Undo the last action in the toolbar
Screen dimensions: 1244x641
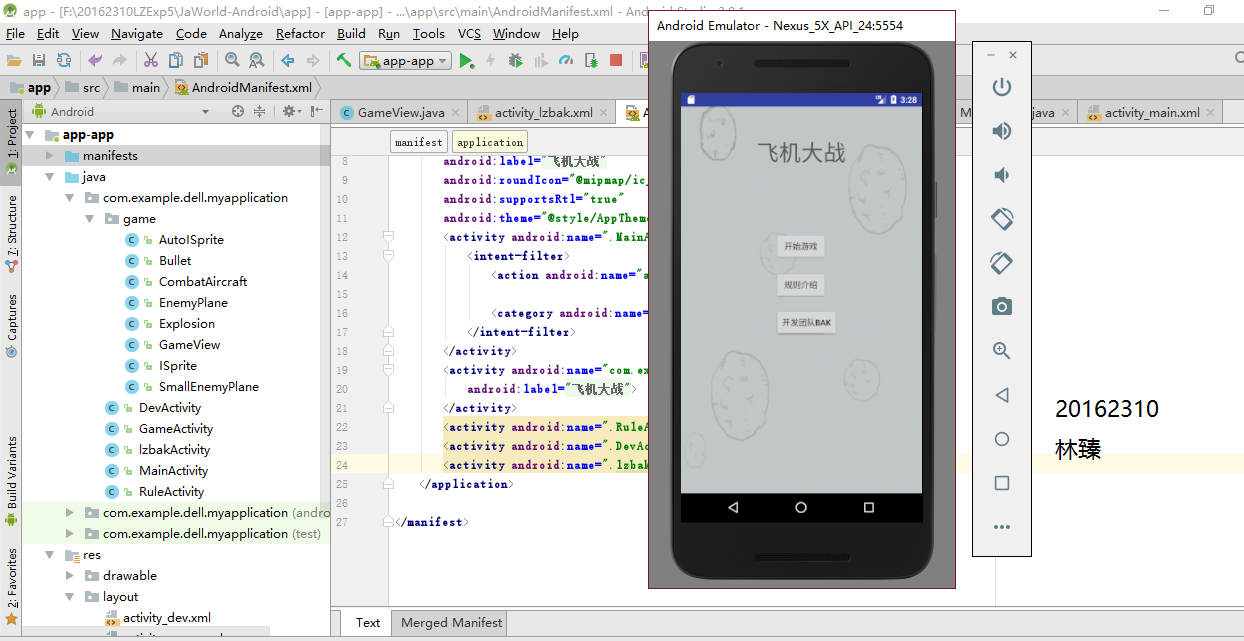pyautogui.click(x=95, y=60)
